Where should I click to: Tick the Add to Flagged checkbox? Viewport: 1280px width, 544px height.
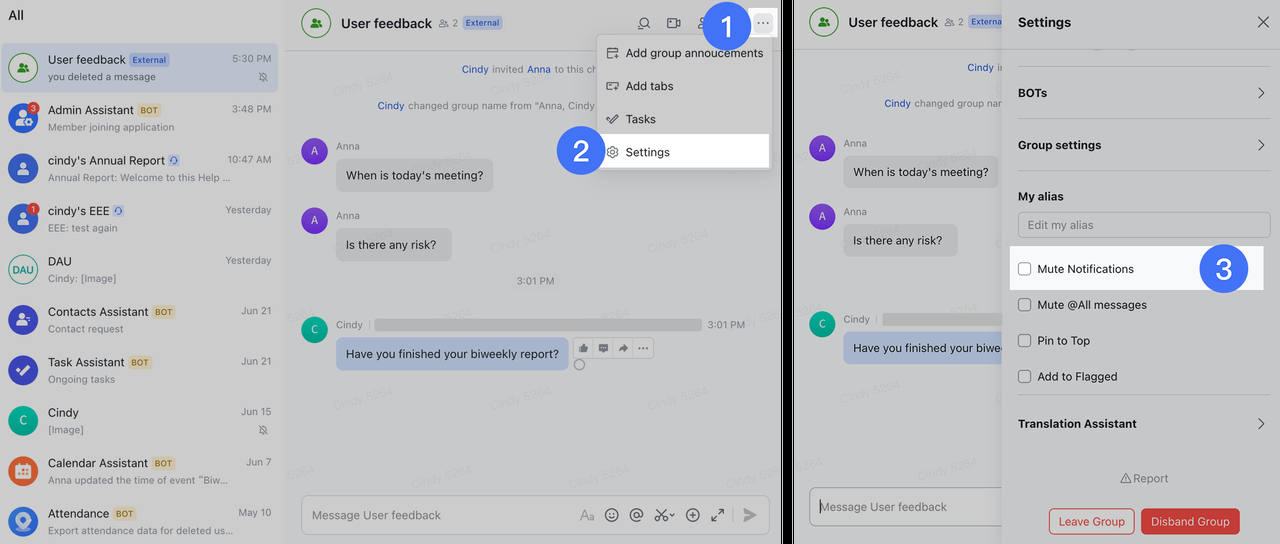pyautogui.click(x=1024, y=377)
